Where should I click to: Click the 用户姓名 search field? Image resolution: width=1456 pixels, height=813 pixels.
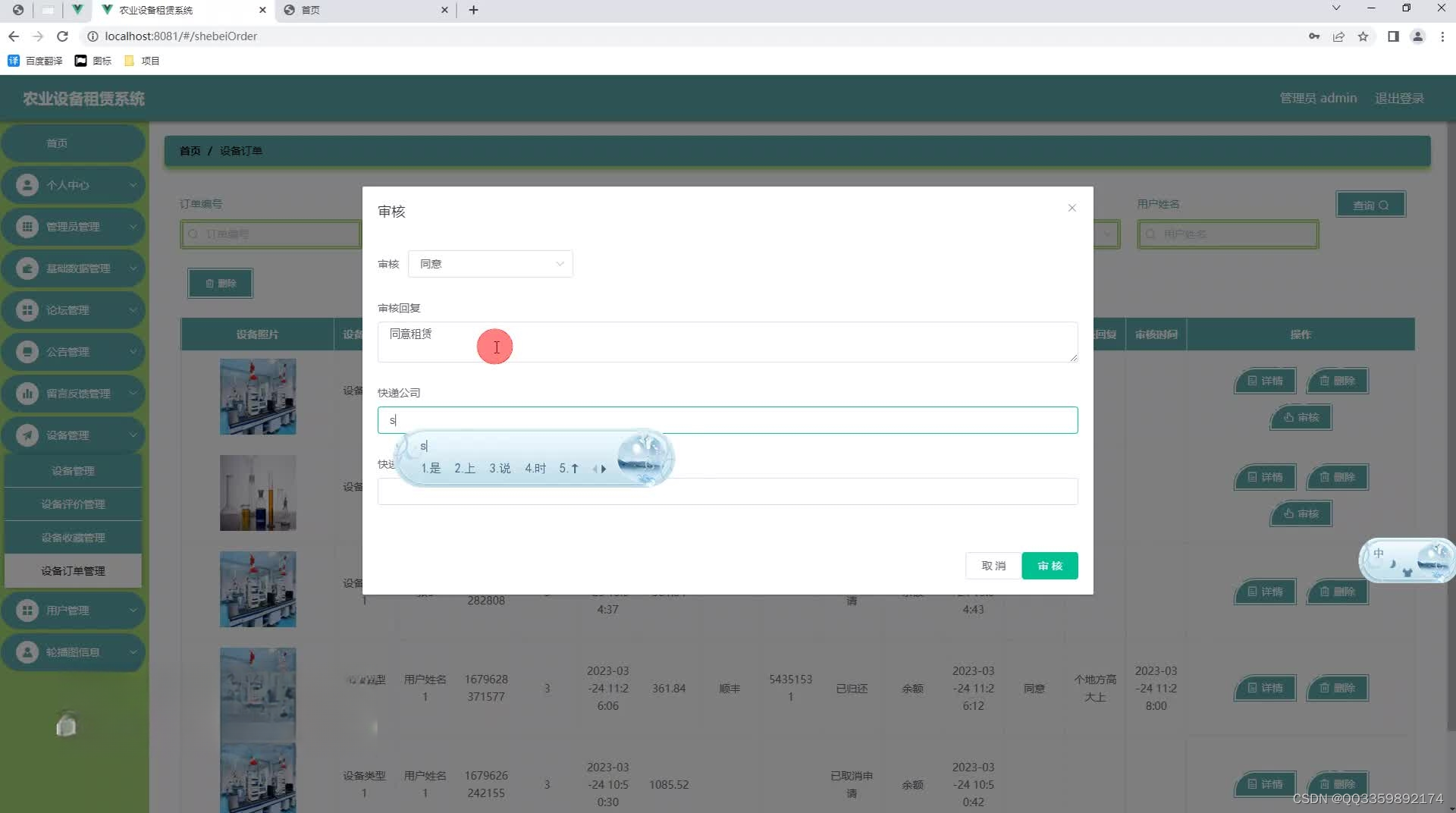[1228, 234]
